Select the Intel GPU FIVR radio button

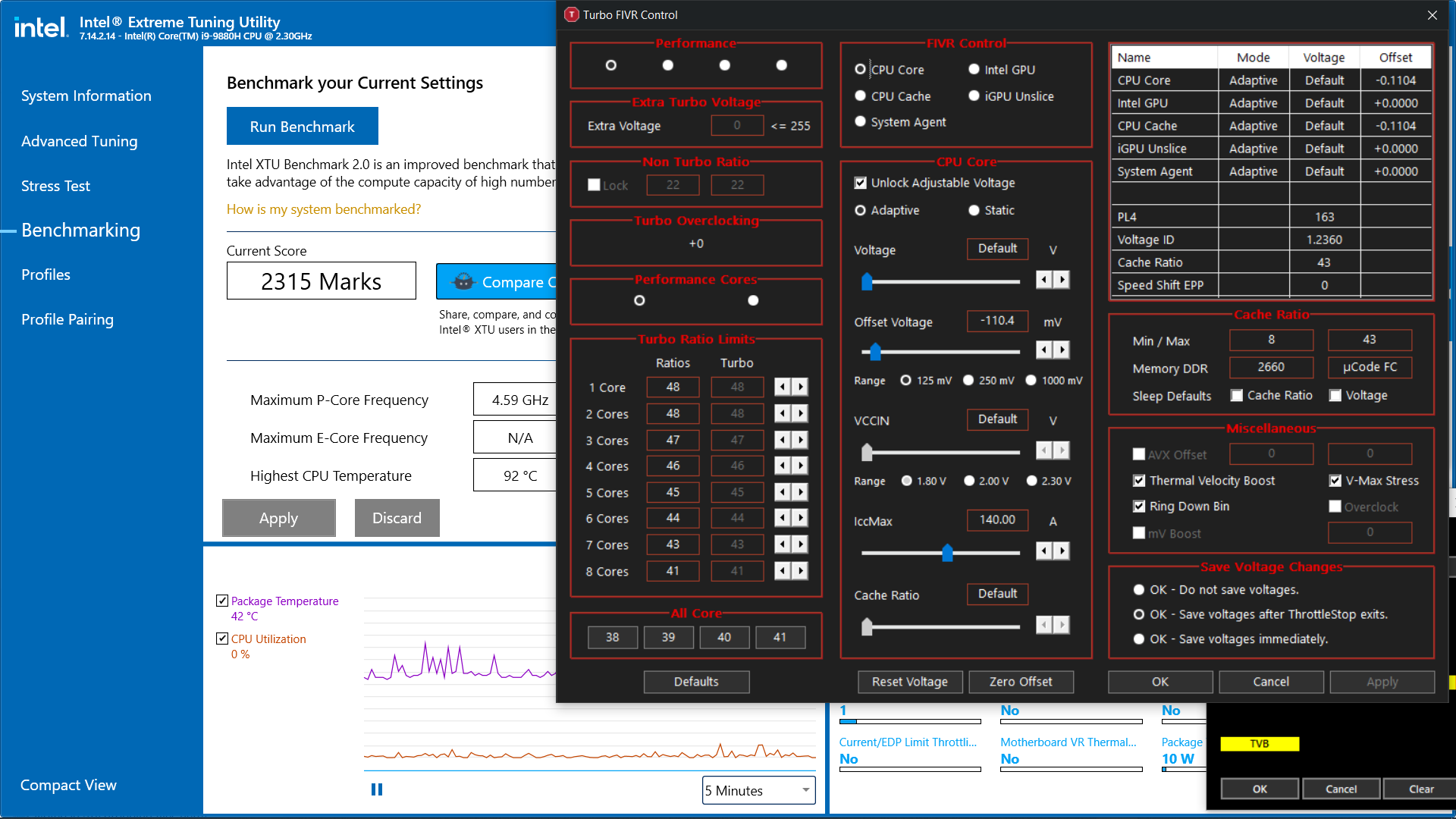coord(974,69)
